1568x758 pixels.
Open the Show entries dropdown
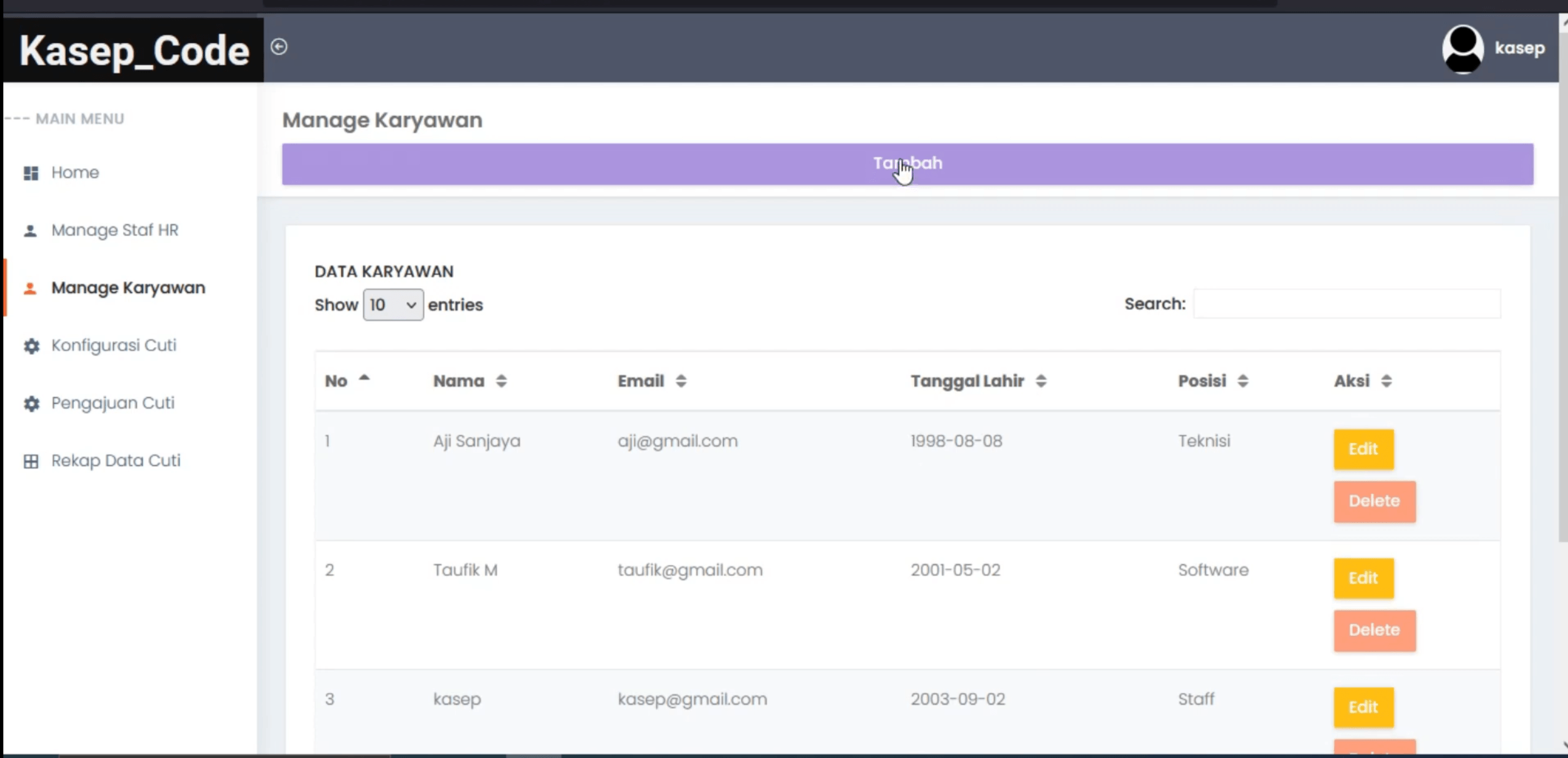(393, 305)
